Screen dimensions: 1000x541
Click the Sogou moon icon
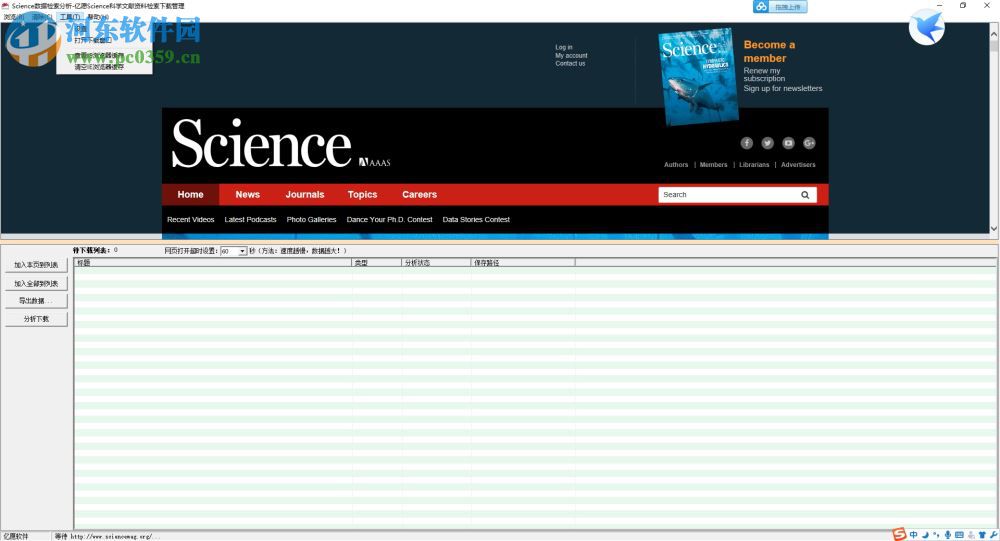[x=925, y=535]
